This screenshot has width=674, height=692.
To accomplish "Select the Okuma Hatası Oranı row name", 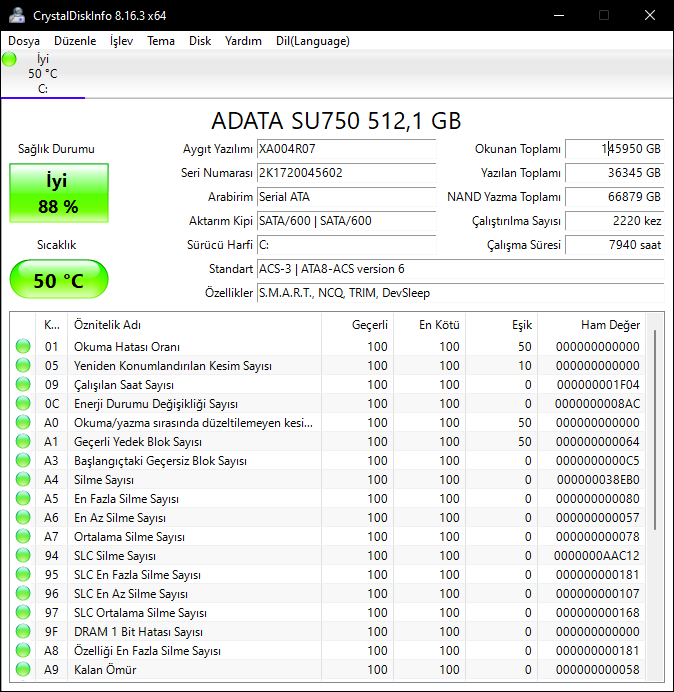I will (x=127, y=347).
